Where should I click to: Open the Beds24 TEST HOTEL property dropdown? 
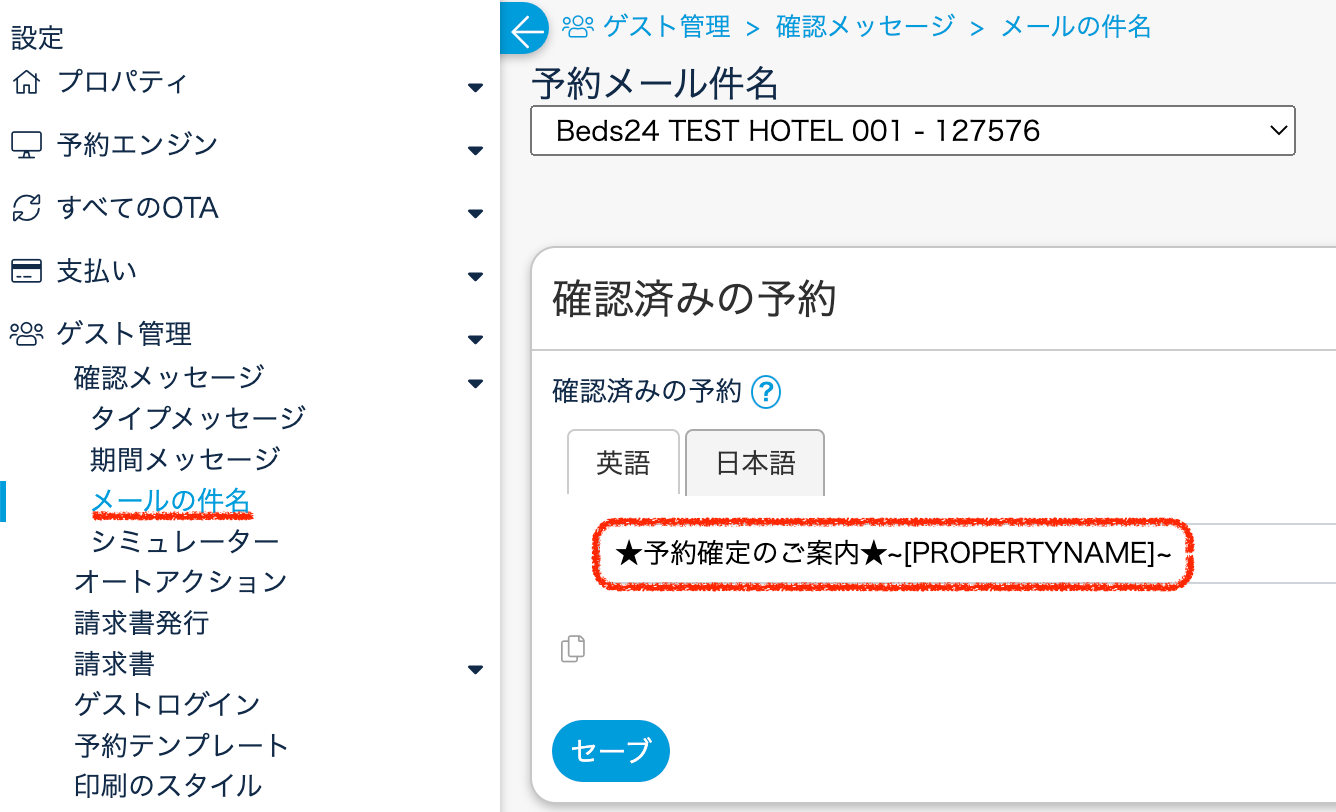click(x=912, y=131)
